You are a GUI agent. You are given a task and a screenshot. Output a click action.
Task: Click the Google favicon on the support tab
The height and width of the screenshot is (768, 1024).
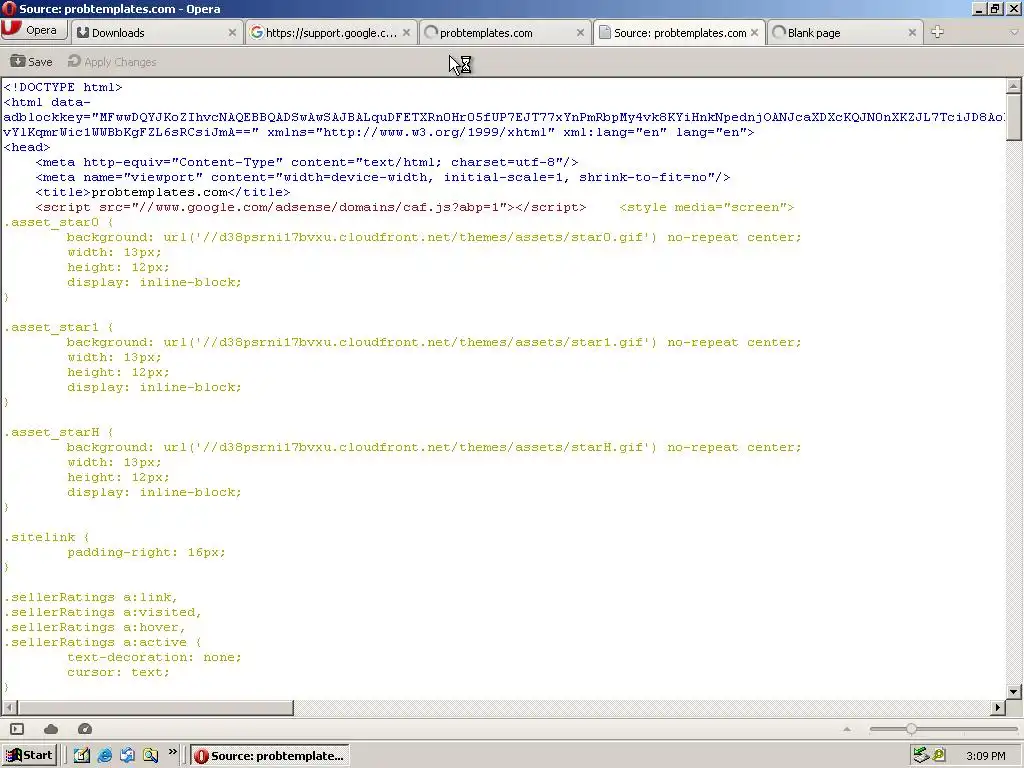257,33
